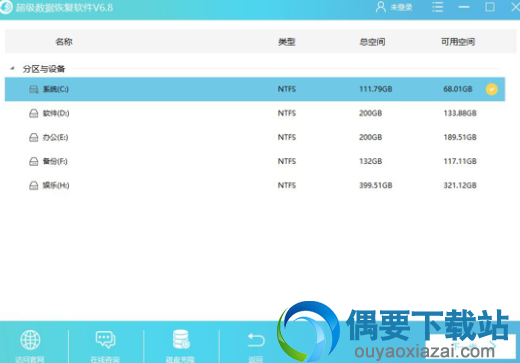The height and width of the screenshot is (363, 520).
Task: Click the 68.01GB free space value
Action: [x=458, y=89]
